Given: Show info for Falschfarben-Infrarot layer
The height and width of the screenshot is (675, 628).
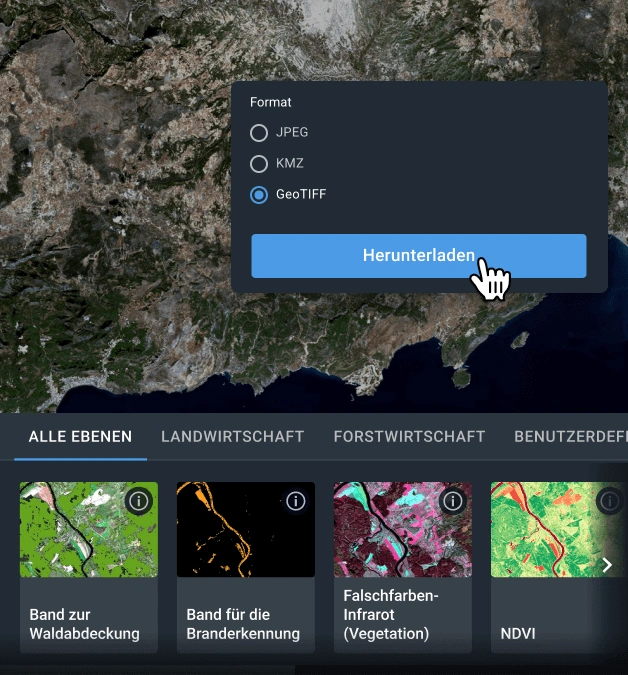Looking at the screenshot, I should tap(453, 501).
